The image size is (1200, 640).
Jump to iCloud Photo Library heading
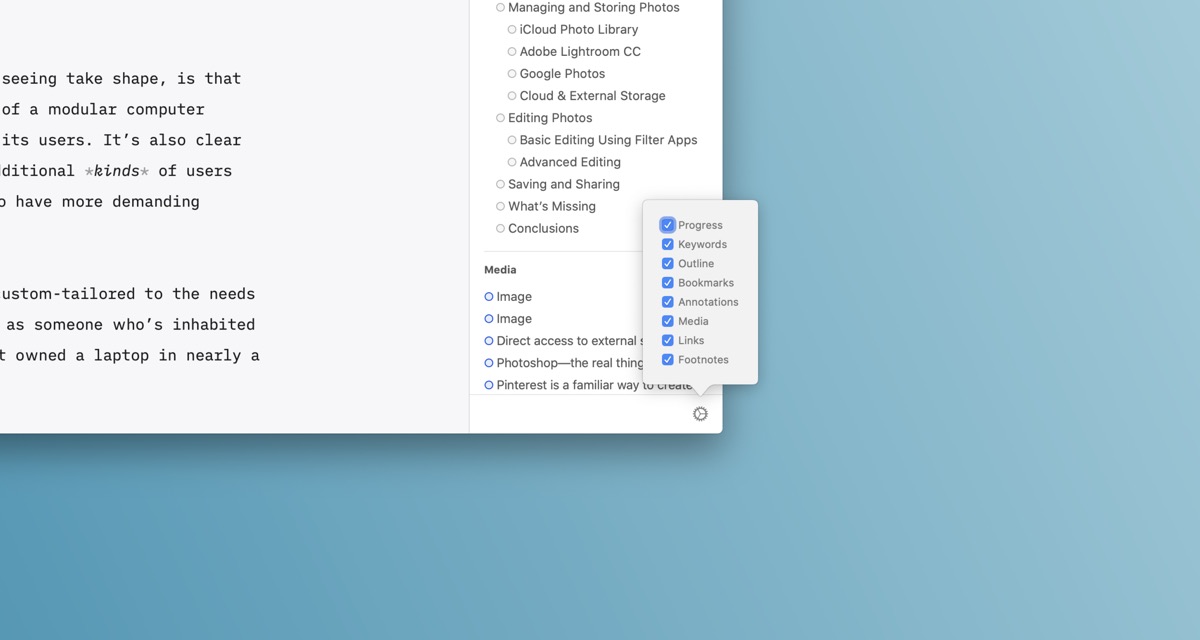578,30
